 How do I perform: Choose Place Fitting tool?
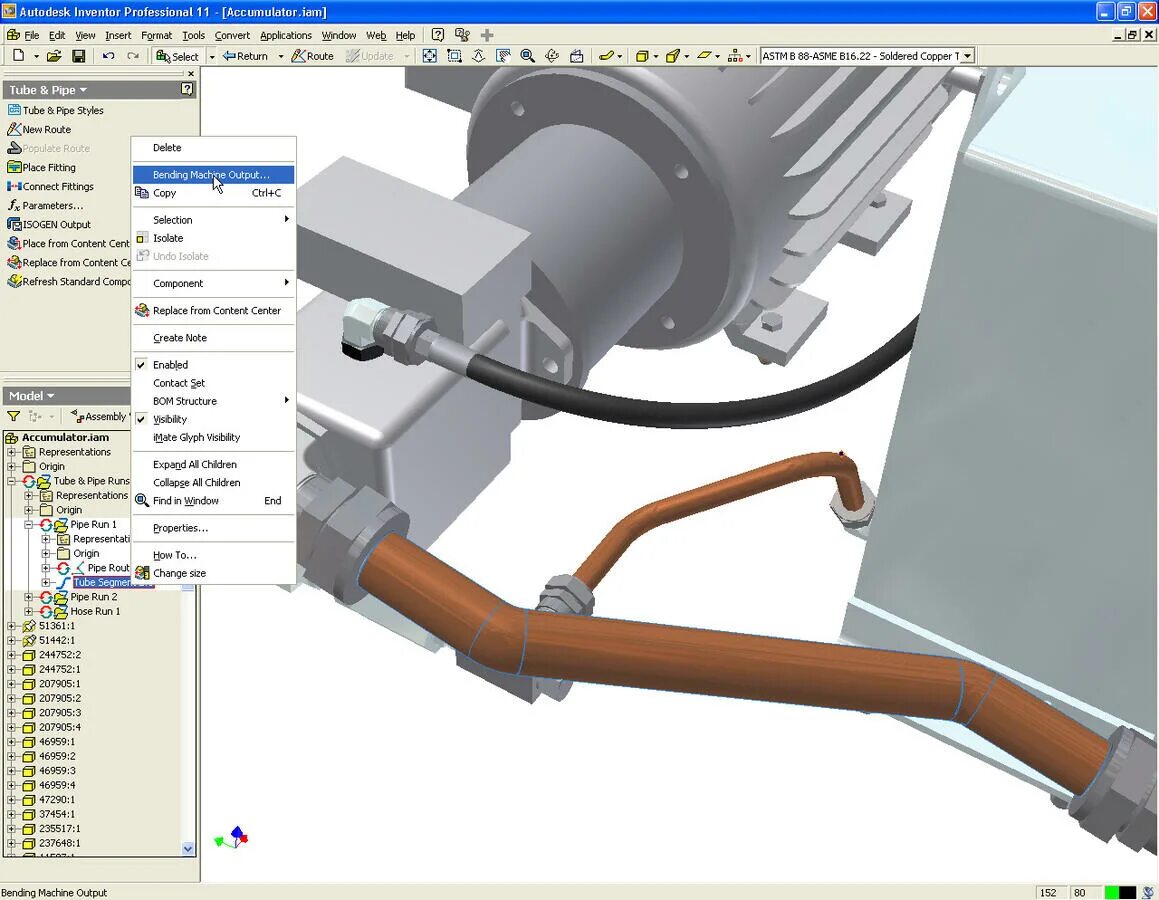click(41, 167)
